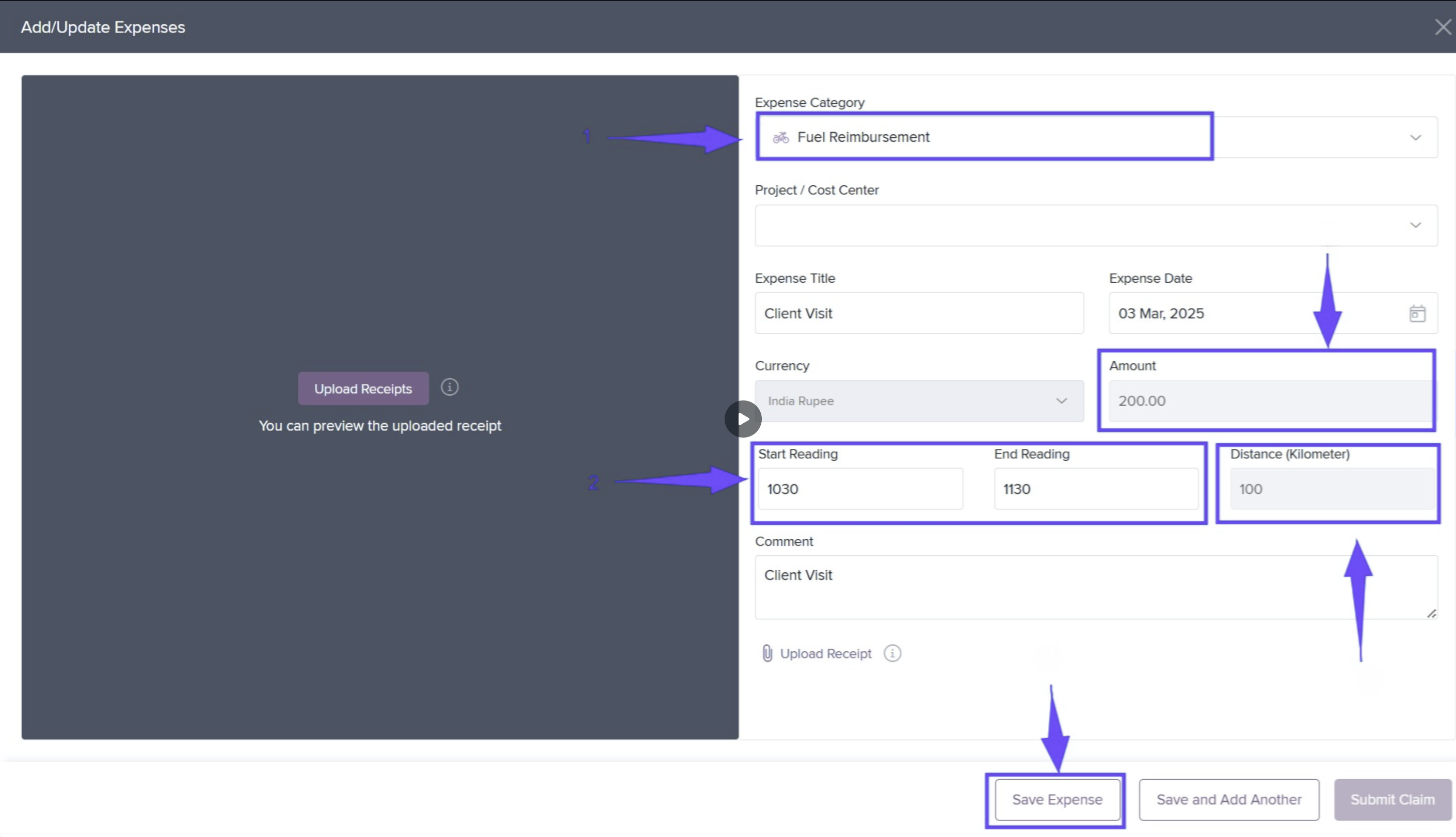Open the India Rupee currency dropdown
1456x837 pixels.
point(919,400)
